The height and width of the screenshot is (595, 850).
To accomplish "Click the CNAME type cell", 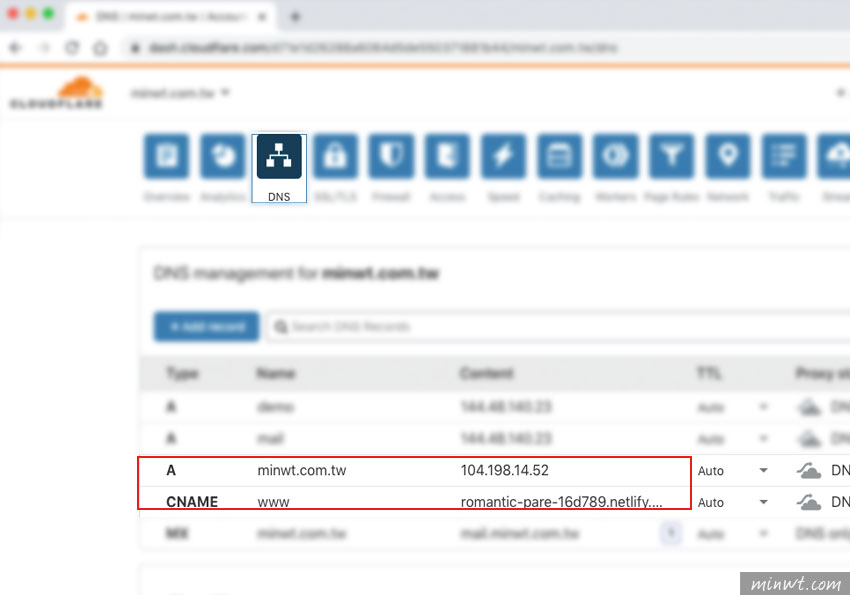I will pyautogui.click(x=192, y=502).
